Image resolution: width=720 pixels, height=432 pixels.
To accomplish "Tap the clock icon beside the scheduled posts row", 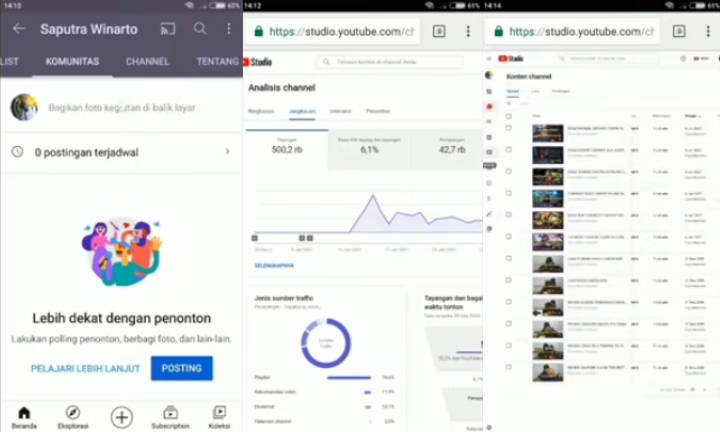I will [x=17, y=151].
